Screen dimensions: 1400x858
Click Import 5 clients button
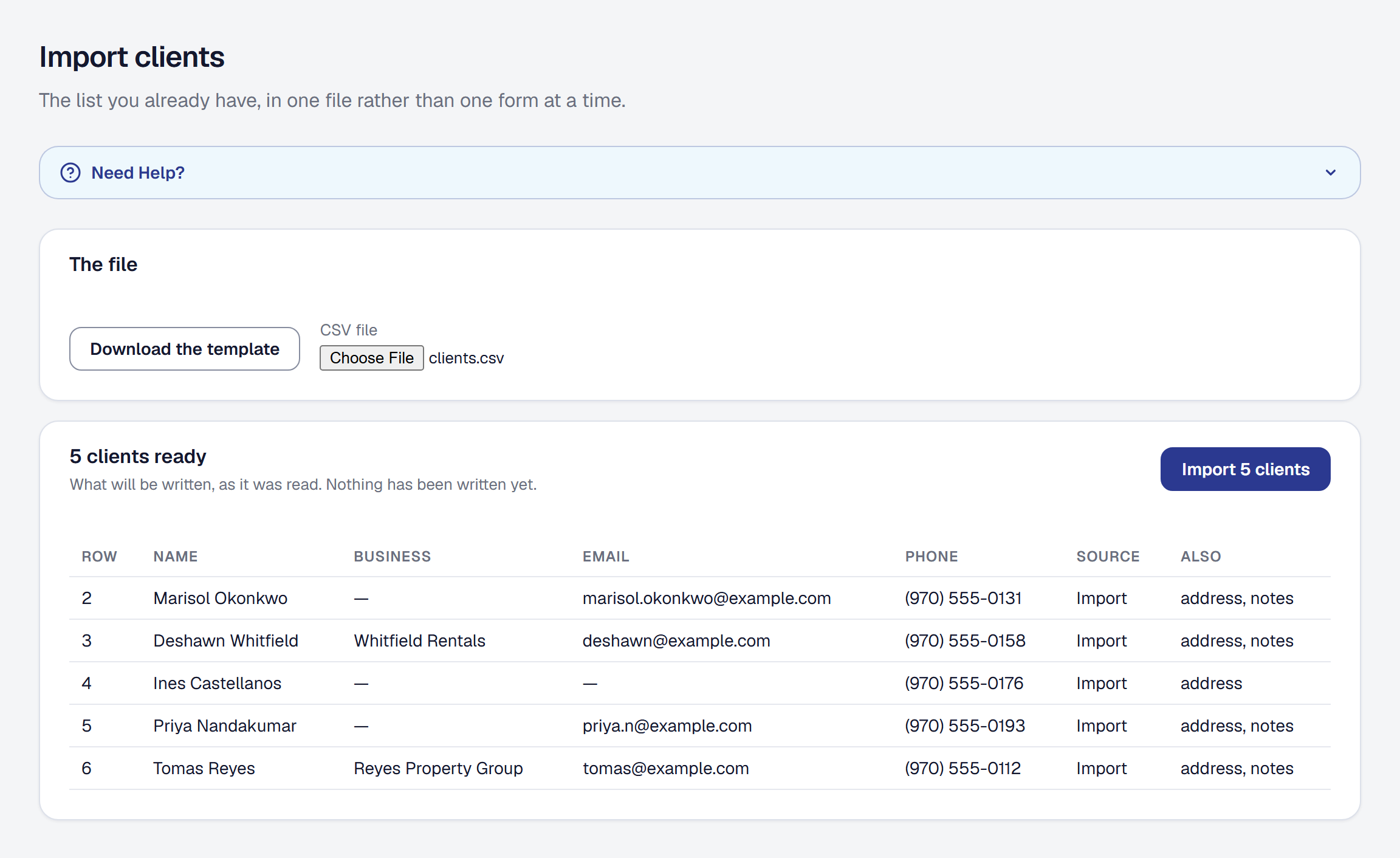[x=1245, y=469]
